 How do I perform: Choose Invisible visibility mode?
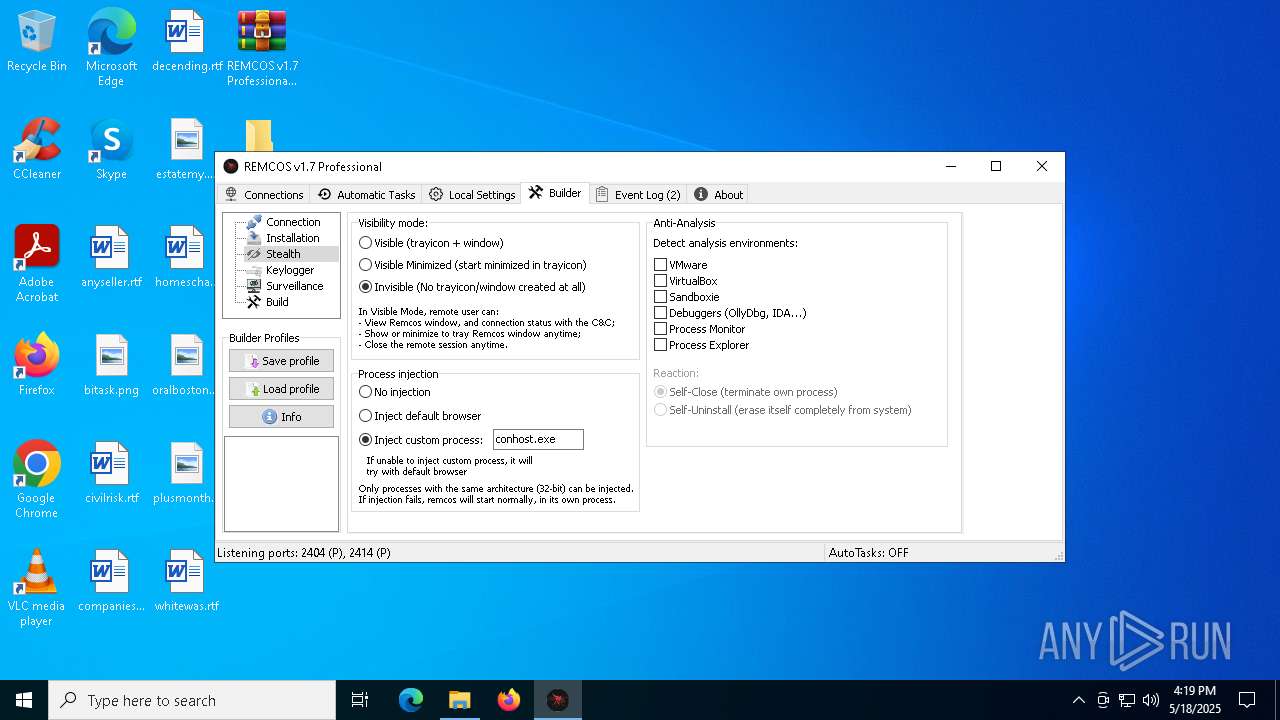click(472, 287)
